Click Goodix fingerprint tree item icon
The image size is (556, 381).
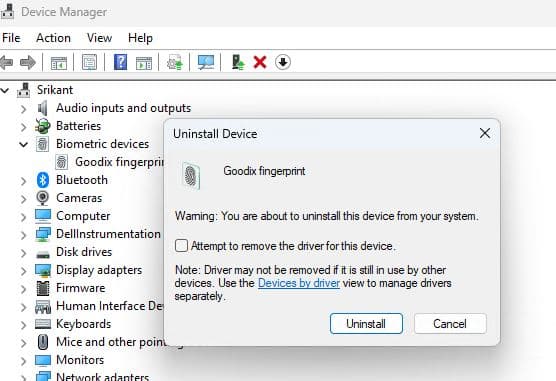pos(62,162)
